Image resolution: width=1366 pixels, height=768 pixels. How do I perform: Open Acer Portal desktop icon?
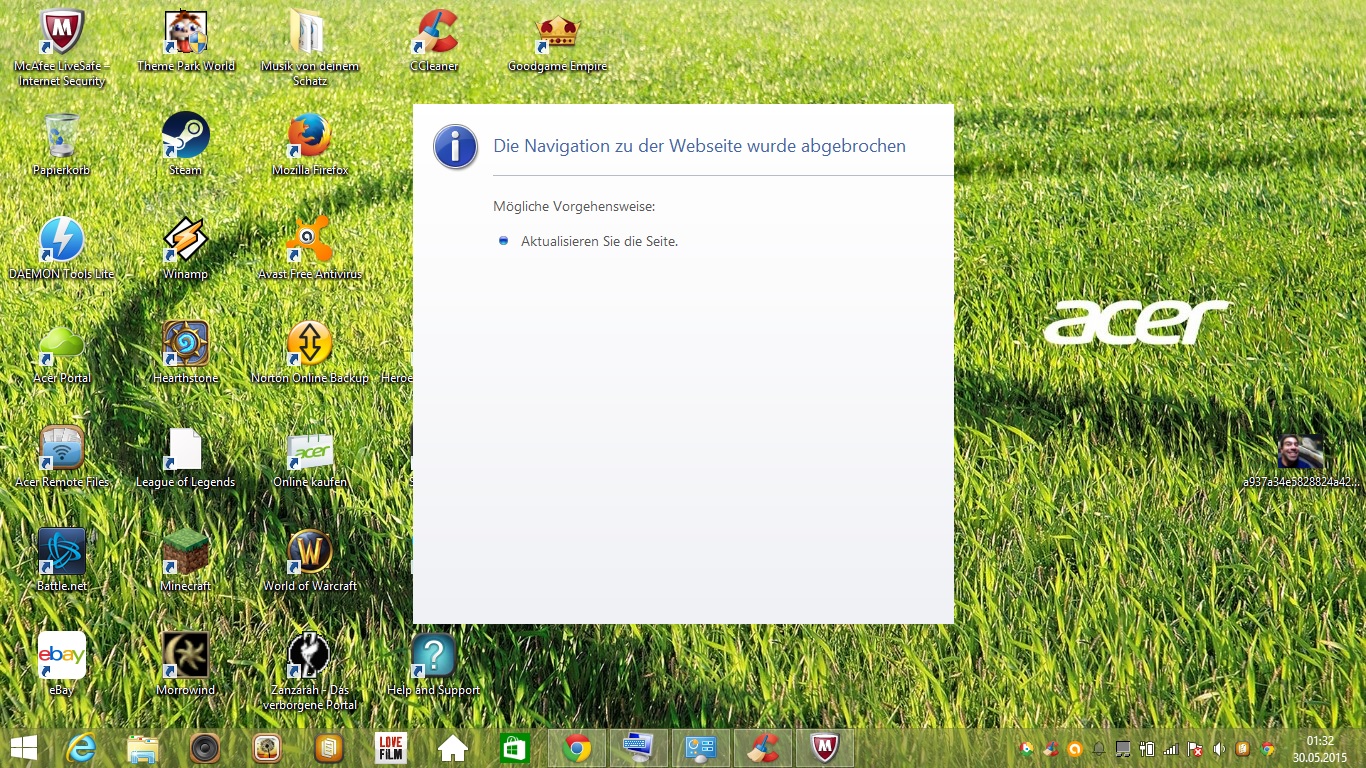tap(62, 353)
